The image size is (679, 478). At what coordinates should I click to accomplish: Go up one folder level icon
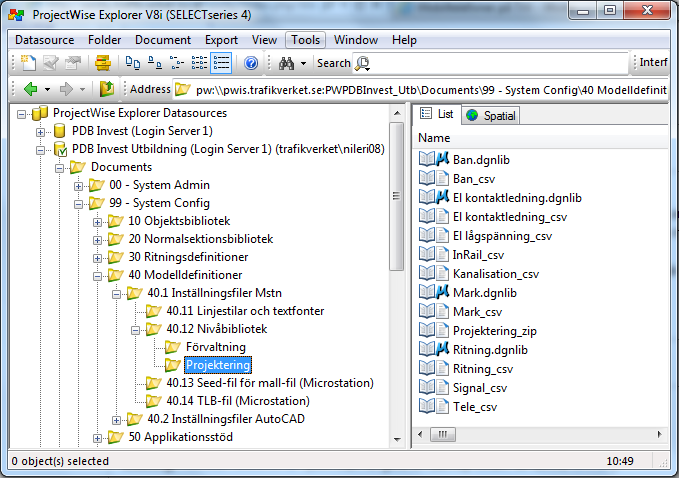point(107,89)
